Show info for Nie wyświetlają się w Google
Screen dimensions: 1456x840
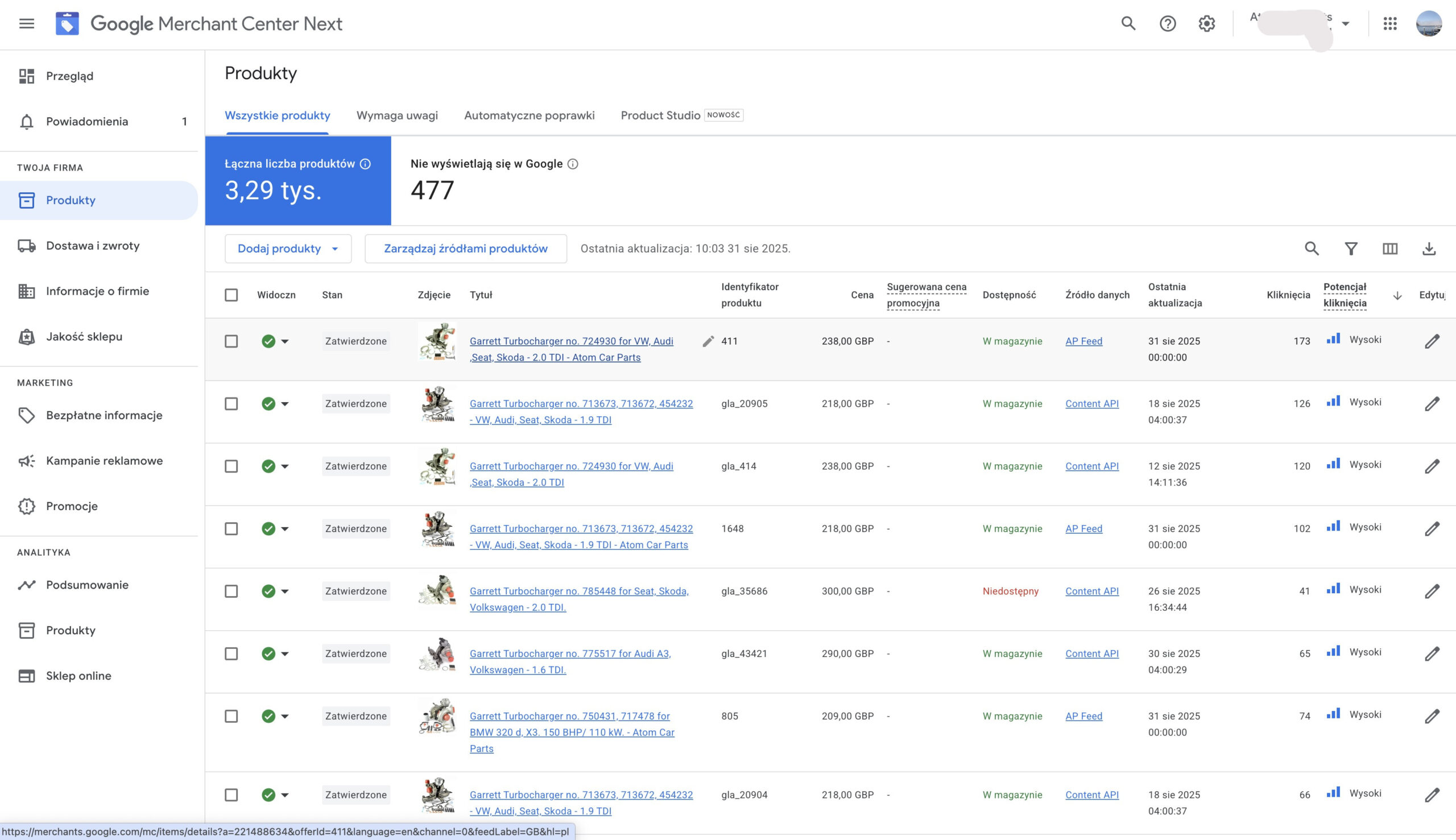tap(573, 164)
